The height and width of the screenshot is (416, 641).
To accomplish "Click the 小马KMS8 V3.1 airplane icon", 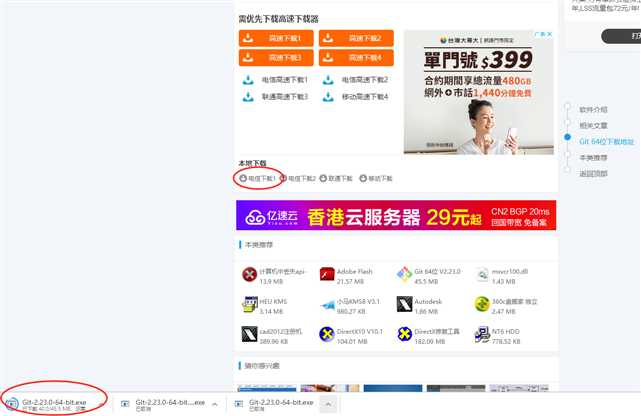I will [327, 305].
